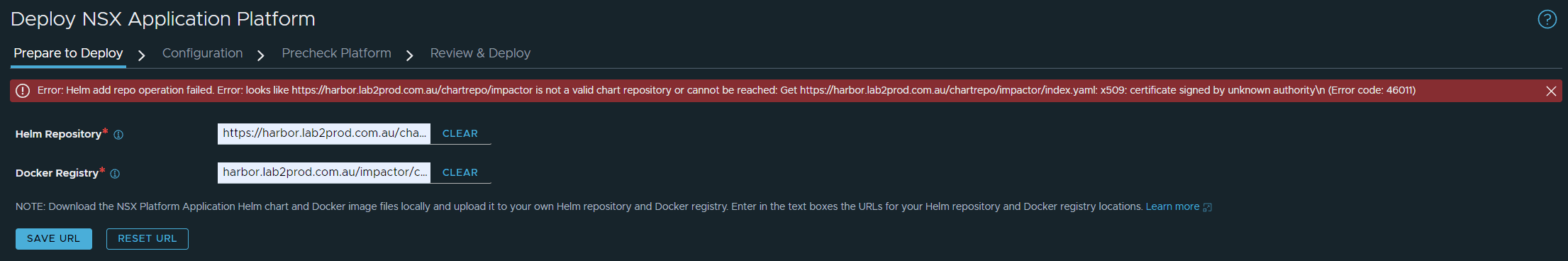Click the RESET URL button
Viewport: 1568px width, 261px height.
pyautogui.click(x=148, y=239)
